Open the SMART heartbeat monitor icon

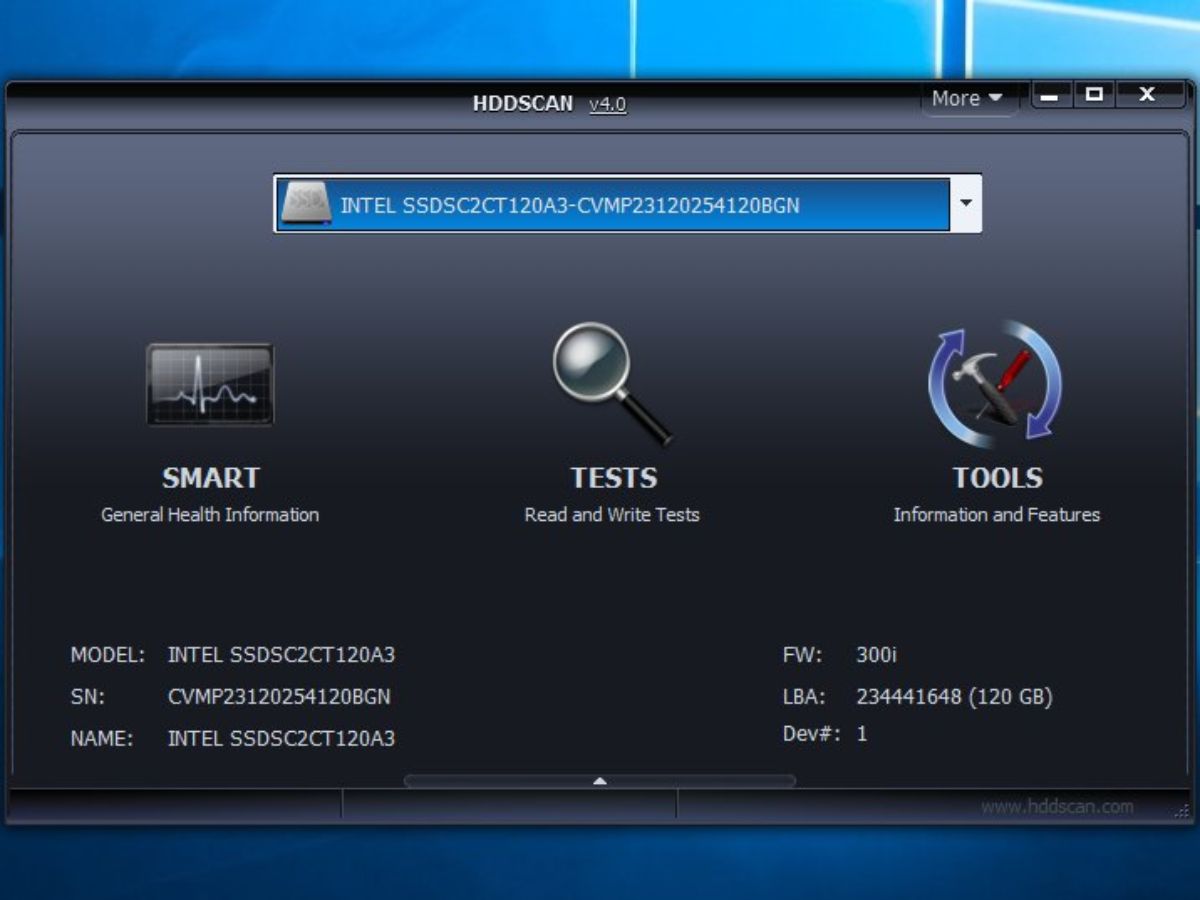point(210,385)
